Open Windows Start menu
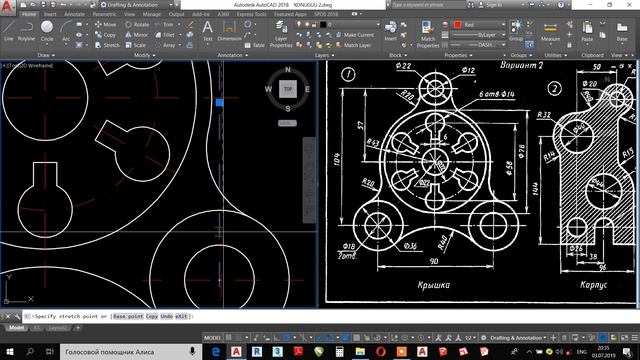Viewport: 640px width, 360px height. click(x=9, y=351)
